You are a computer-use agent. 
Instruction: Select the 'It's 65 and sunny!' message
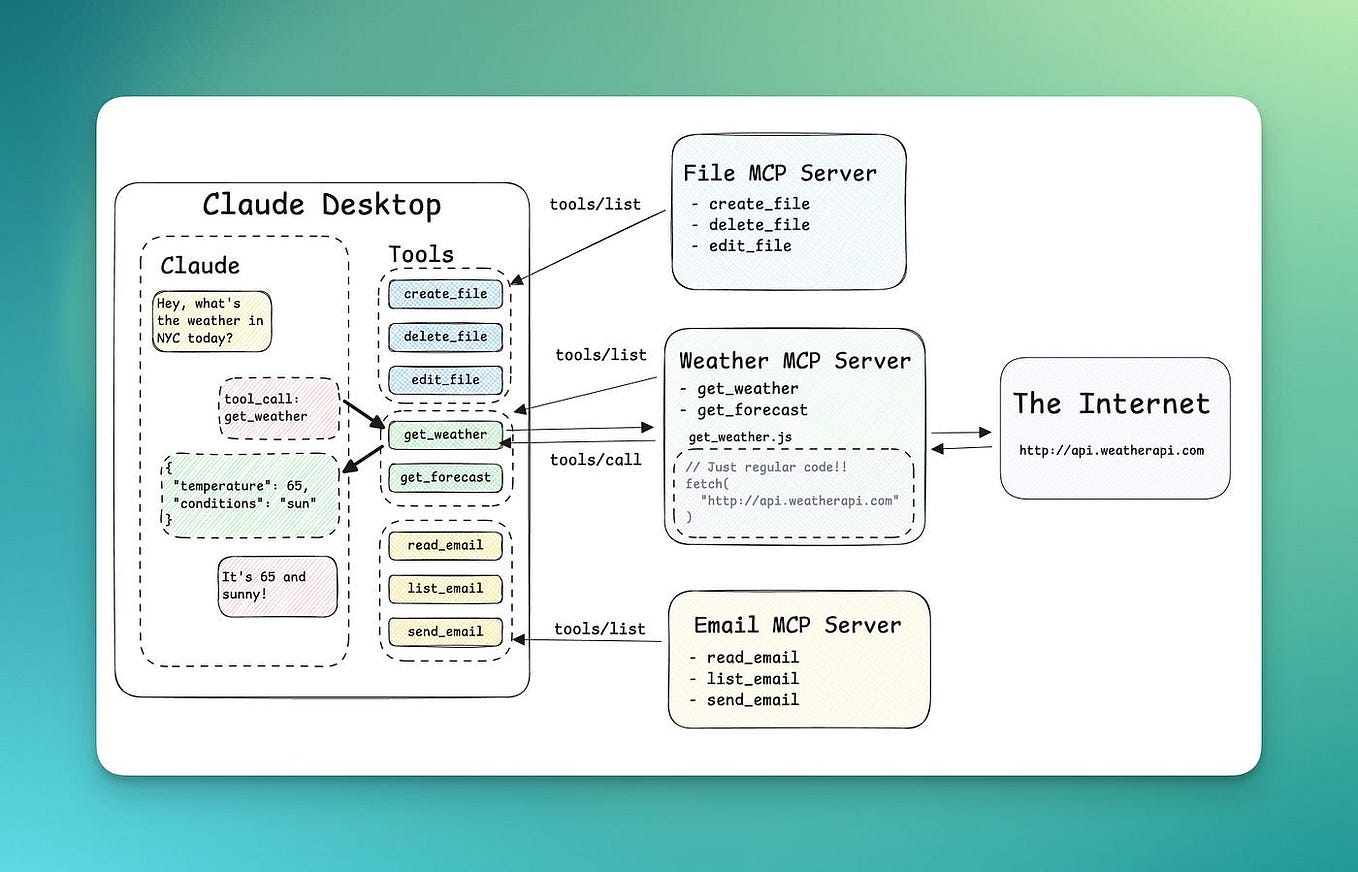(277, 585)
